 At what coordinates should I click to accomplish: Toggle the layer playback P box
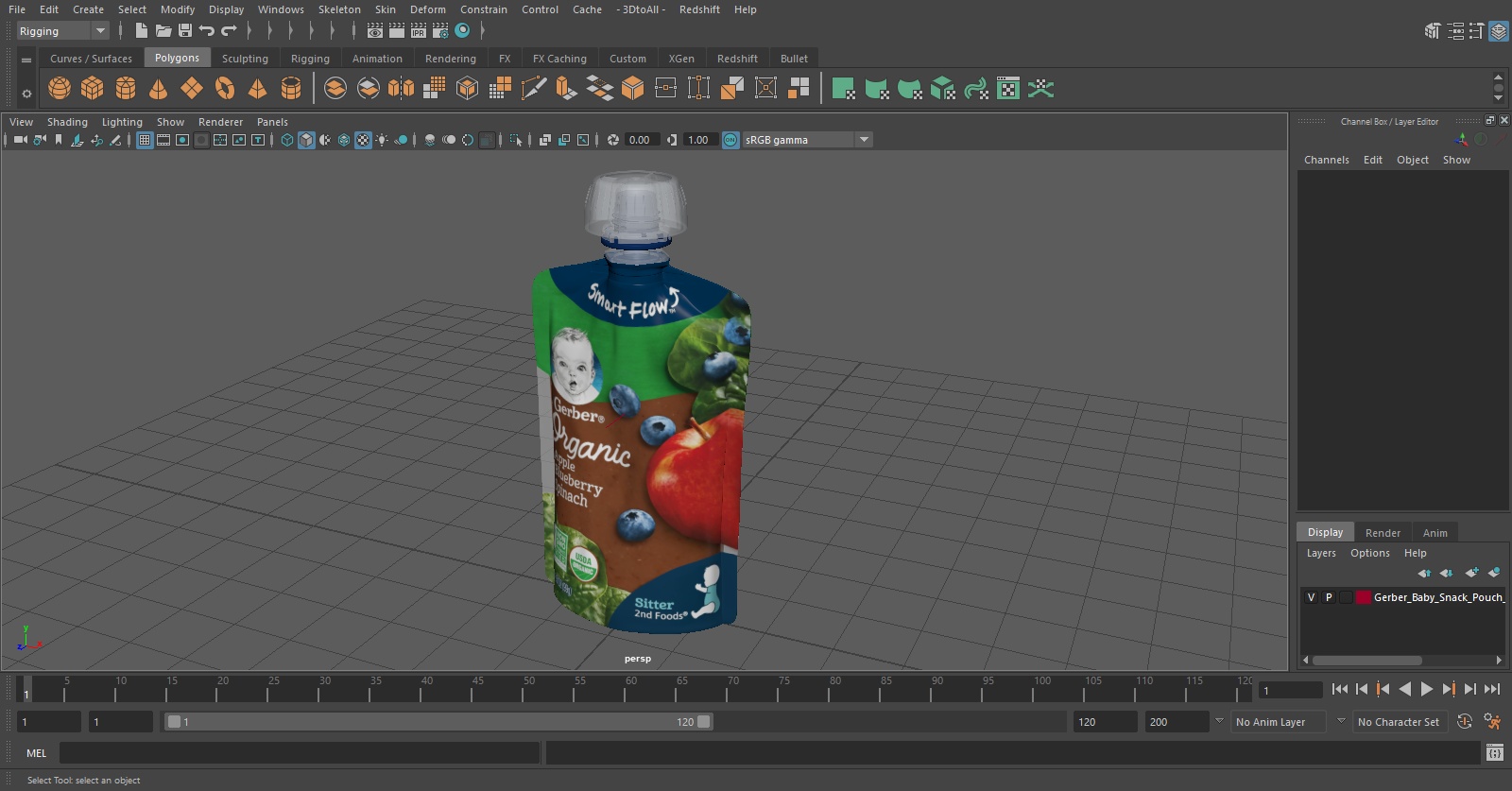(1329, 597)
